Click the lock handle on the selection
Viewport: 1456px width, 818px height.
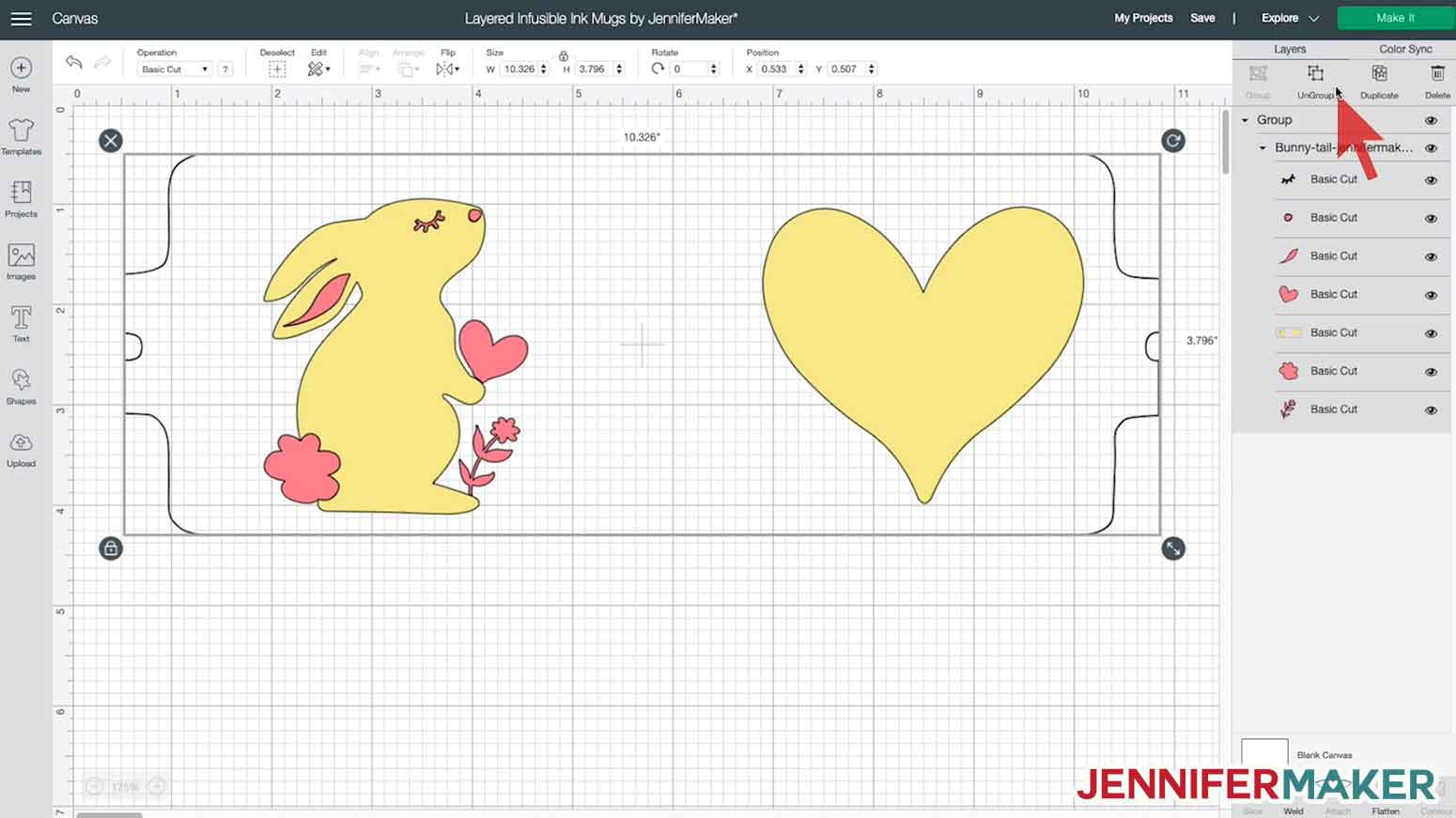coord(111,548)
